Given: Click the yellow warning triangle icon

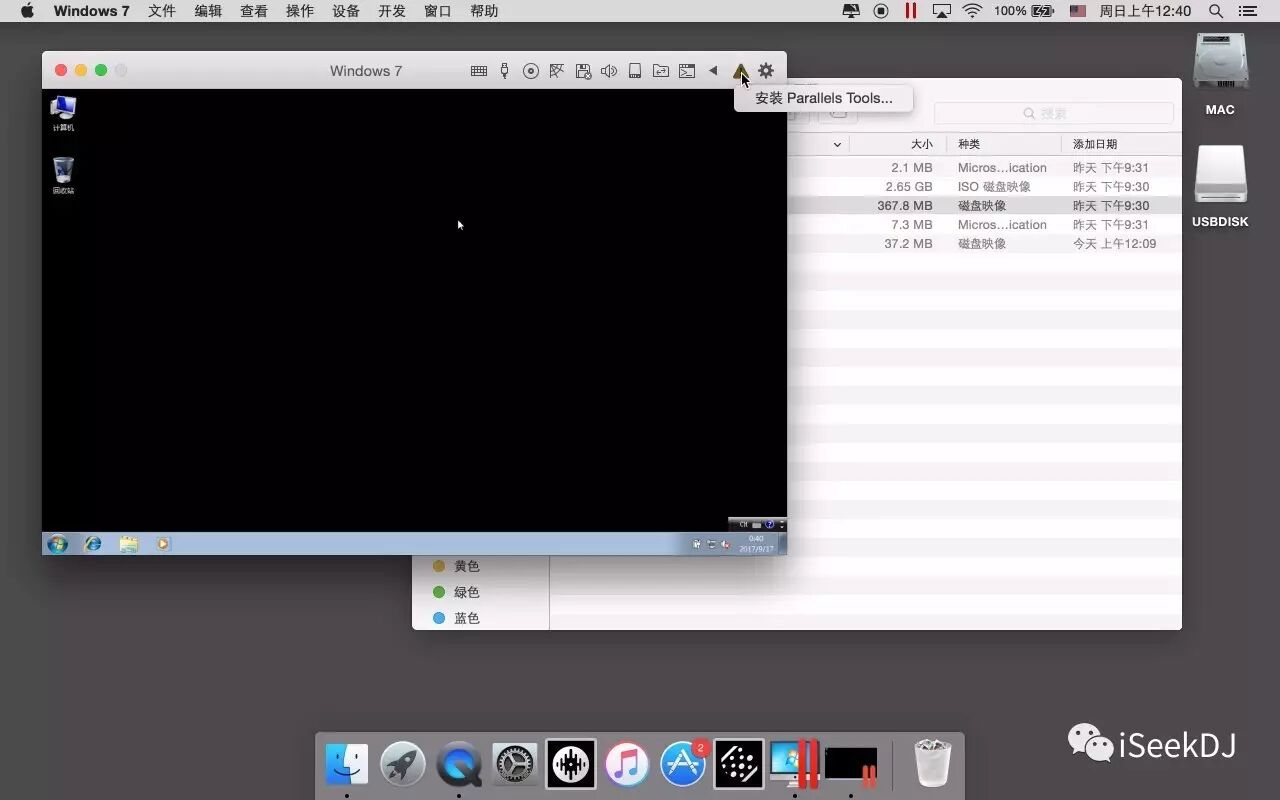Looking at the screenshot, I should click(740, 71).
